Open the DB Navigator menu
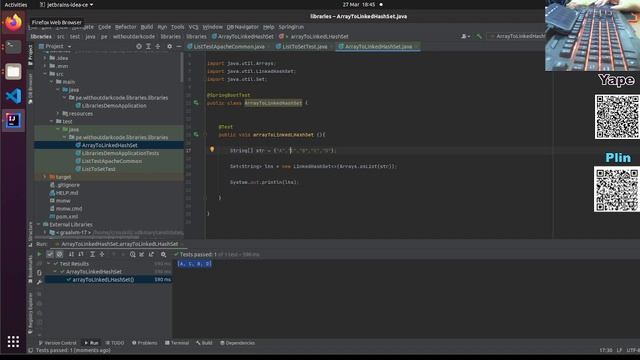 242,27
